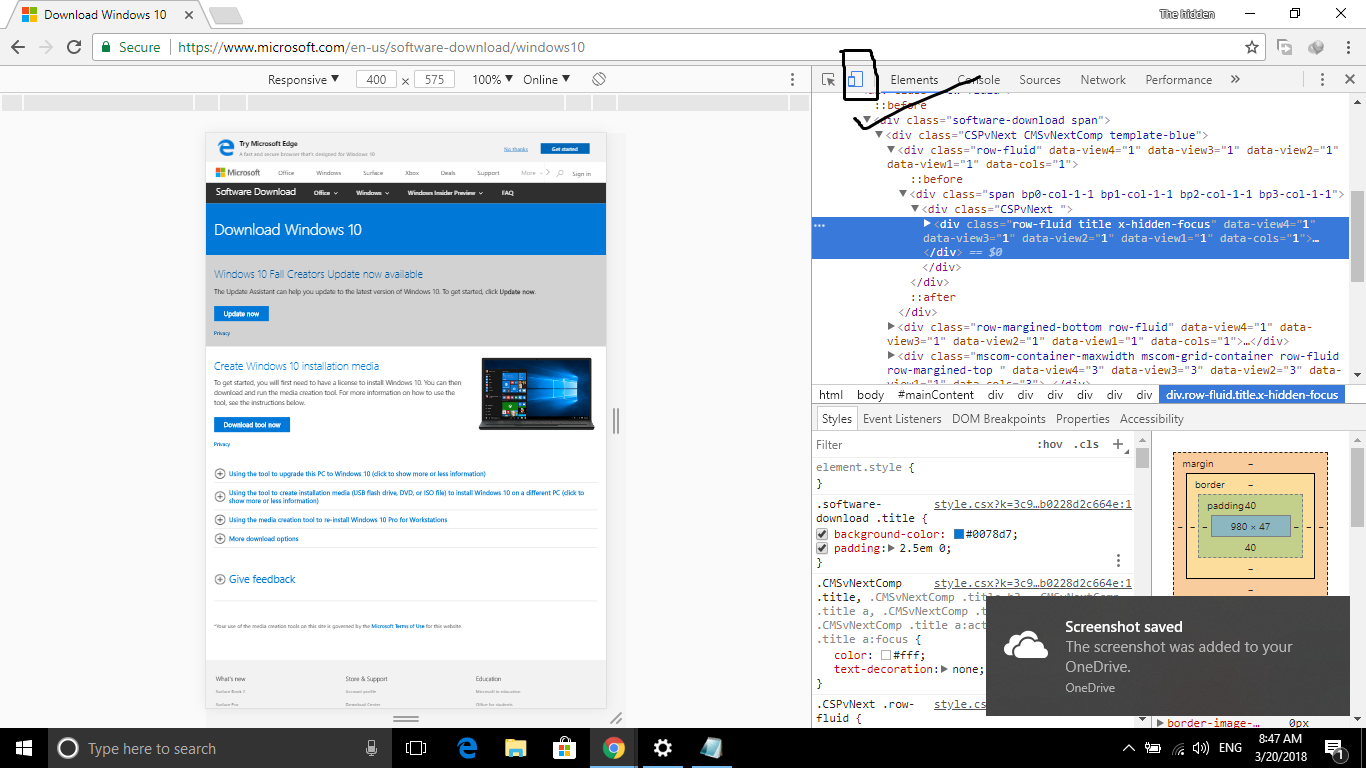Show more DevTools tabs chevron

click(1235, 80)
